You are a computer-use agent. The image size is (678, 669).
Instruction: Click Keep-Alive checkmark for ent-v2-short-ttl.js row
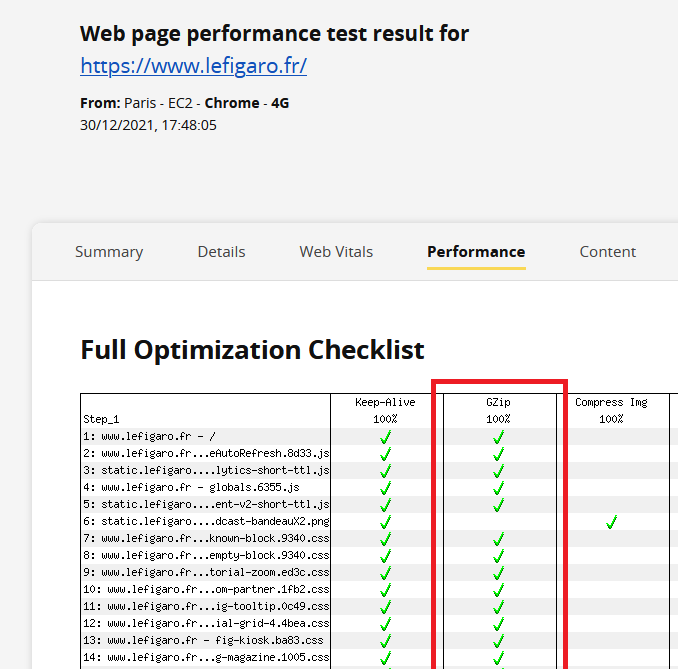click(385, 505)
